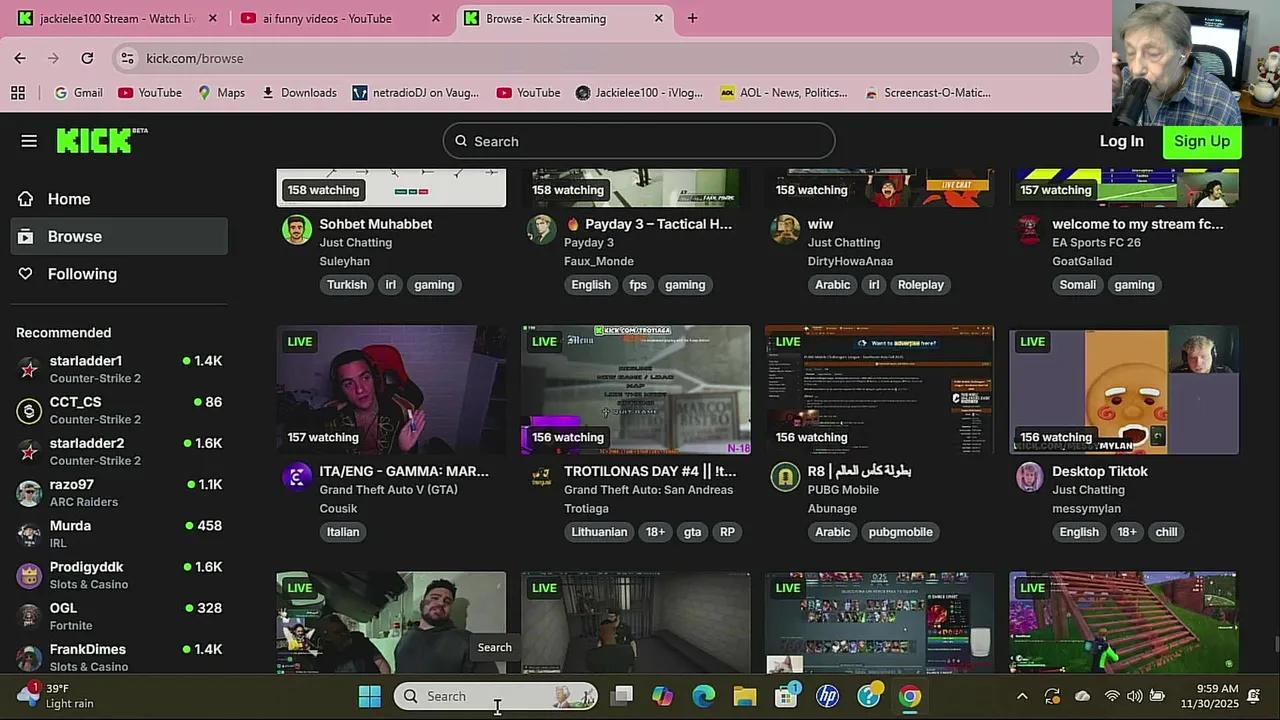Open R8 PUBG Mobile stream thumbnail
The image size is (1280, 720).
(x=880, y=389)
